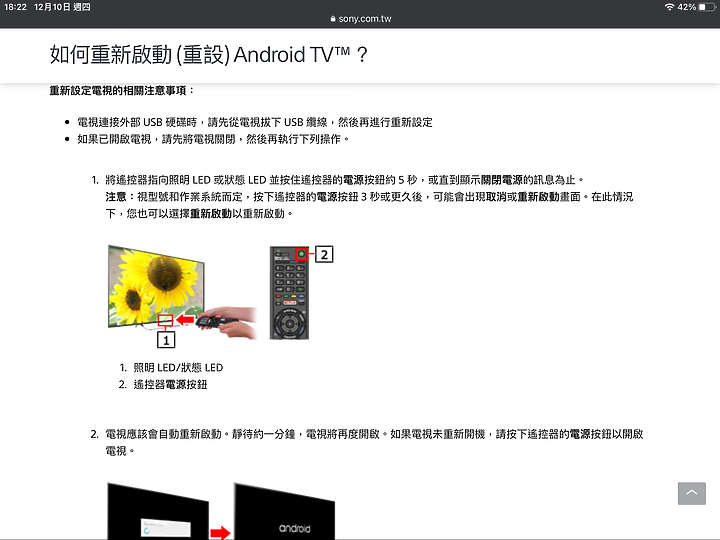Tap the back-to-top arrow button
720x540 pixels.
692,493
